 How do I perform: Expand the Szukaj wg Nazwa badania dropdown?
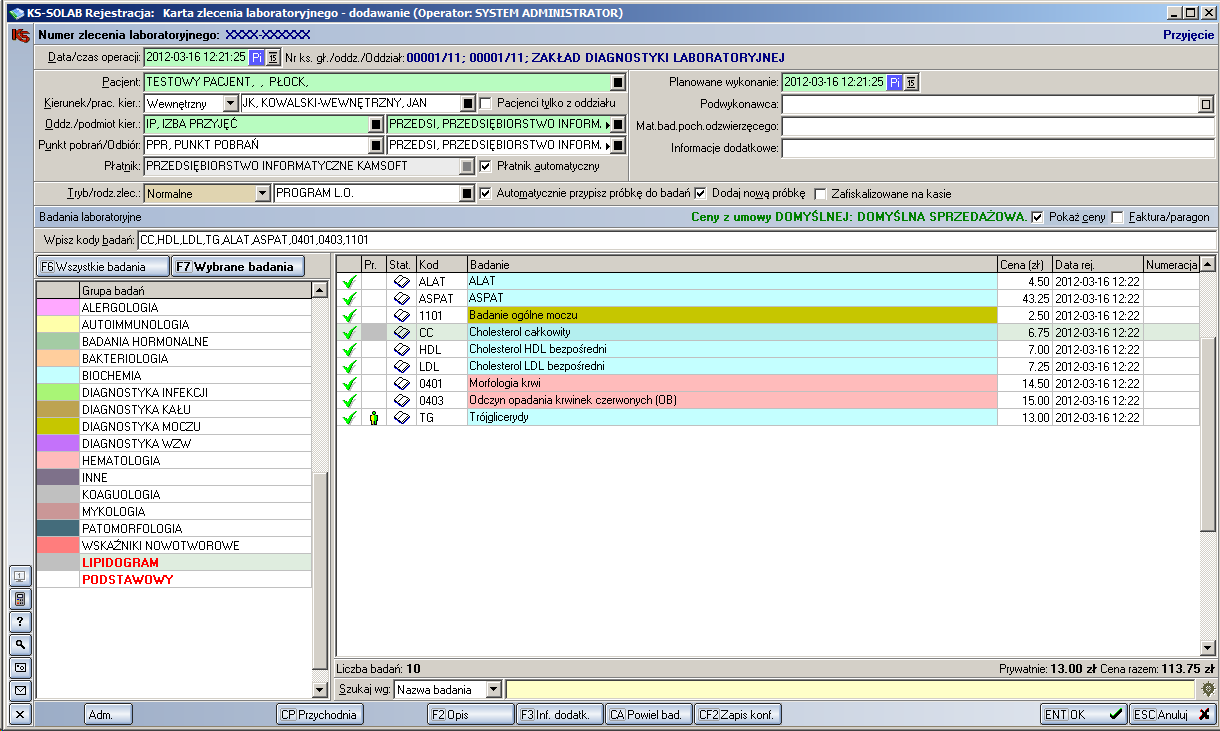493,689
